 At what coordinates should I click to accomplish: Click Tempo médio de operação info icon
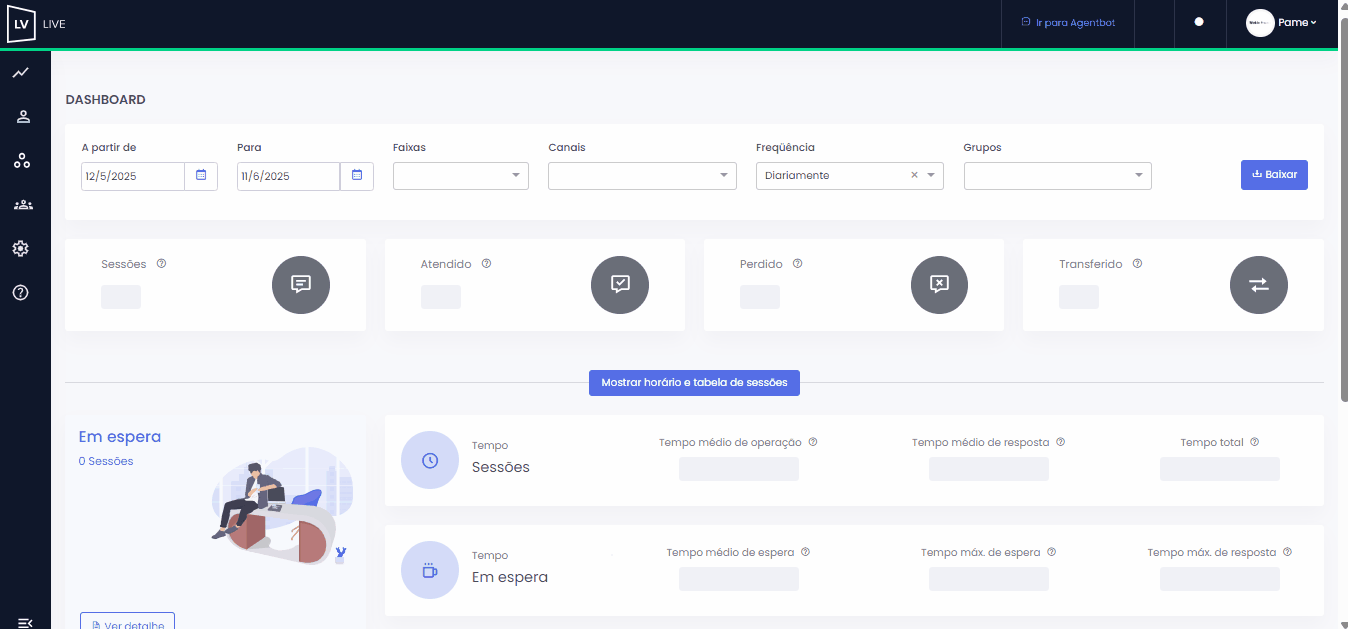(x=813, y=442)
